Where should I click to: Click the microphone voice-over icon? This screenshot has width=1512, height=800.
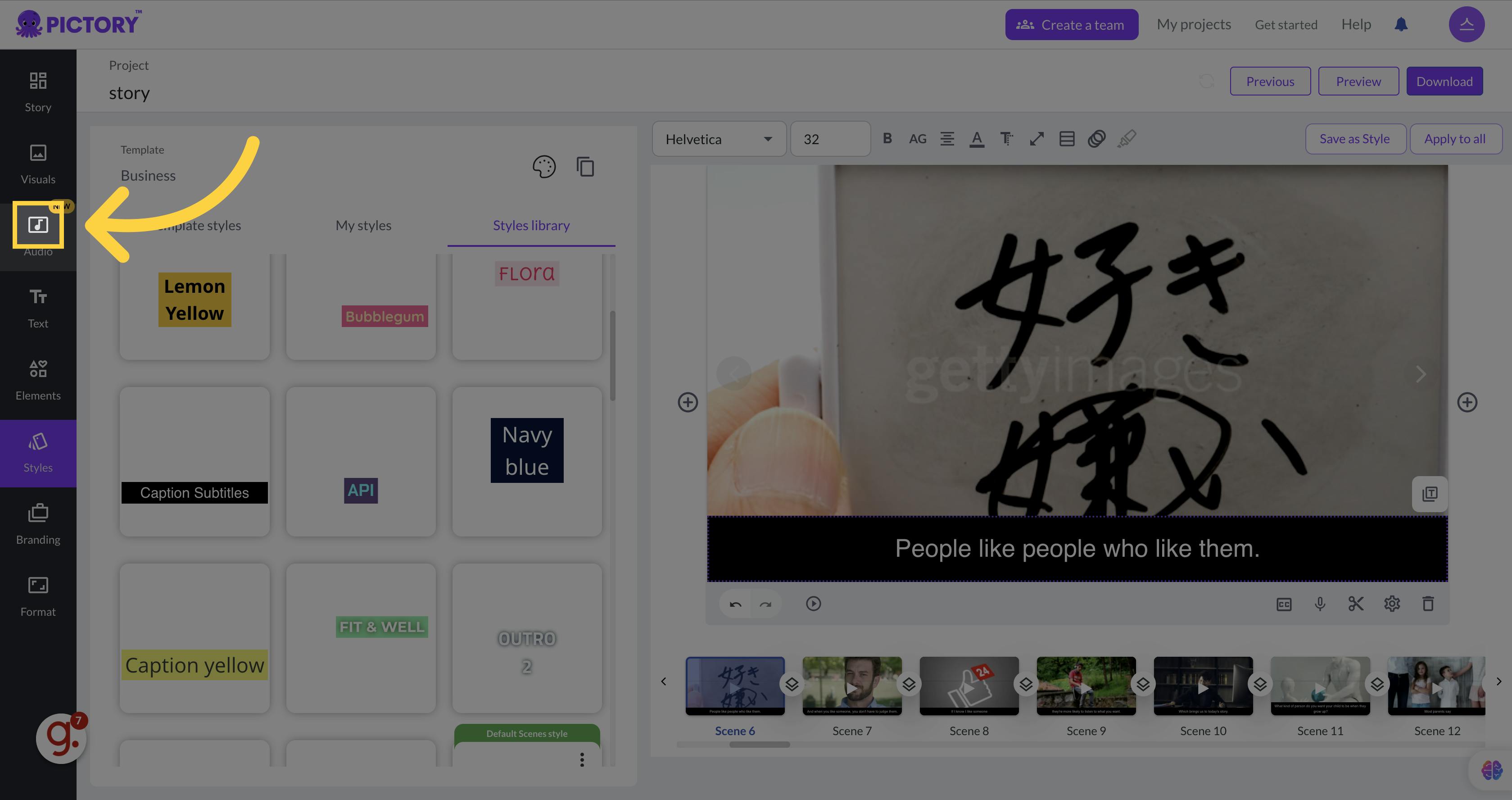[1320, 604]
